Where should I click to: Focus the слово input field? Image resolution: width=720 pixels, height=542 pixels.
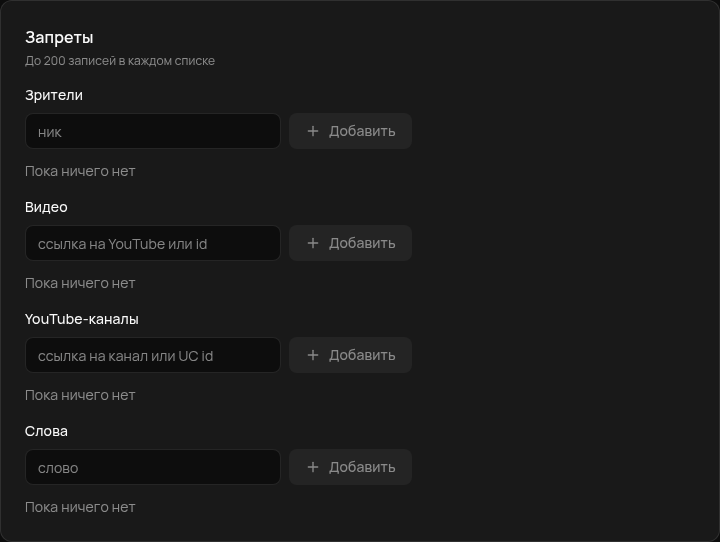coord(153,467)
